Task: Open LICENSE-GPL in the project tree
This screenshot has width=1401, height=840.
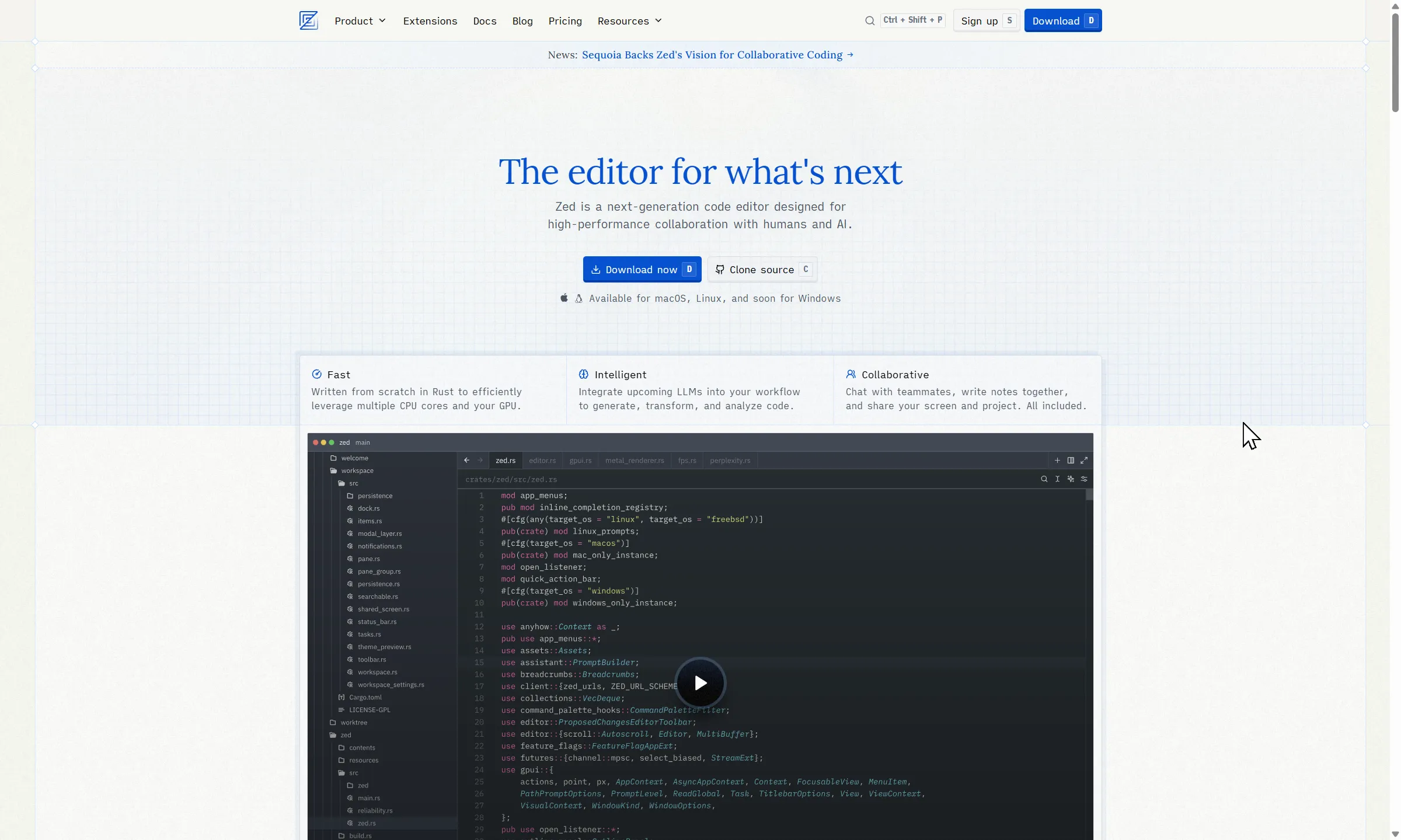Action: pyautogui.click(x=364, y=710)
